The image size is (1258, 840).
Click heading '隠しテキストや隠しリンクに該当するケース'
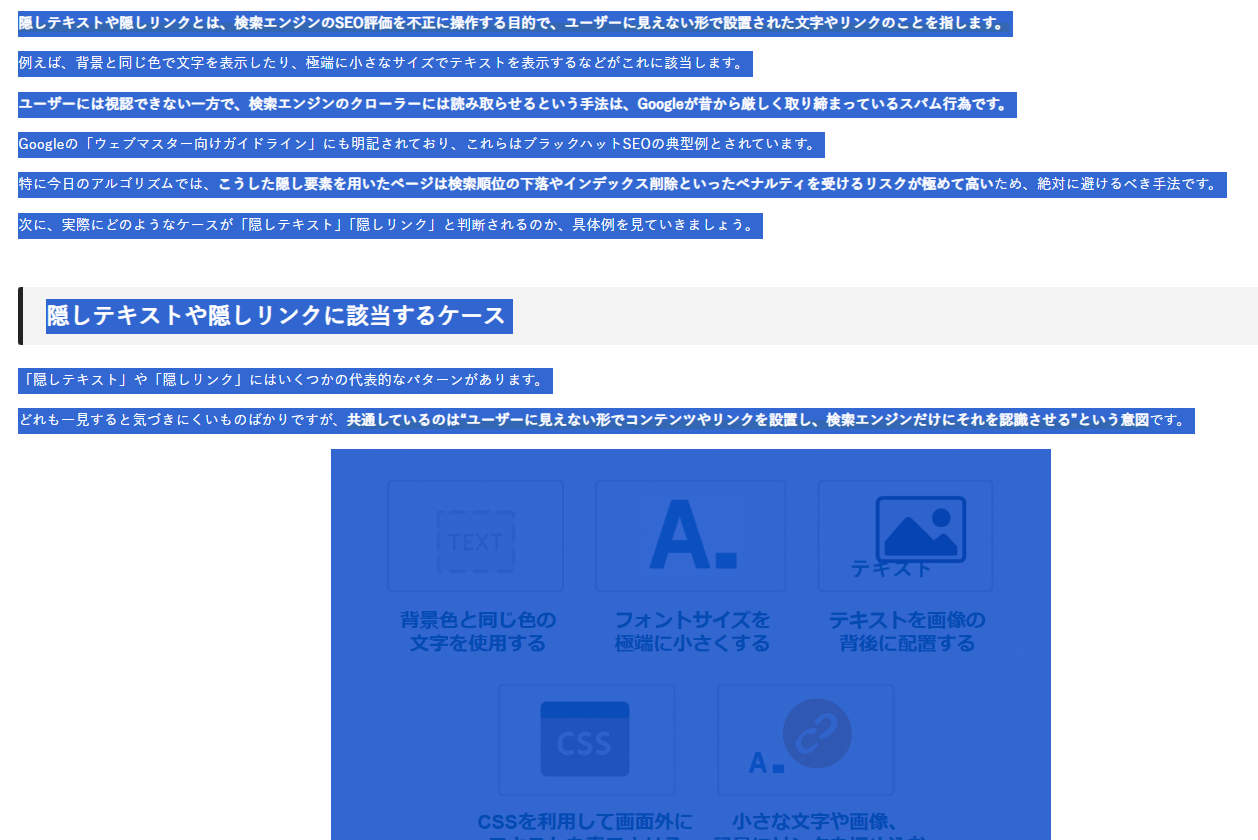pyautogui.click(x=277, y=316)
